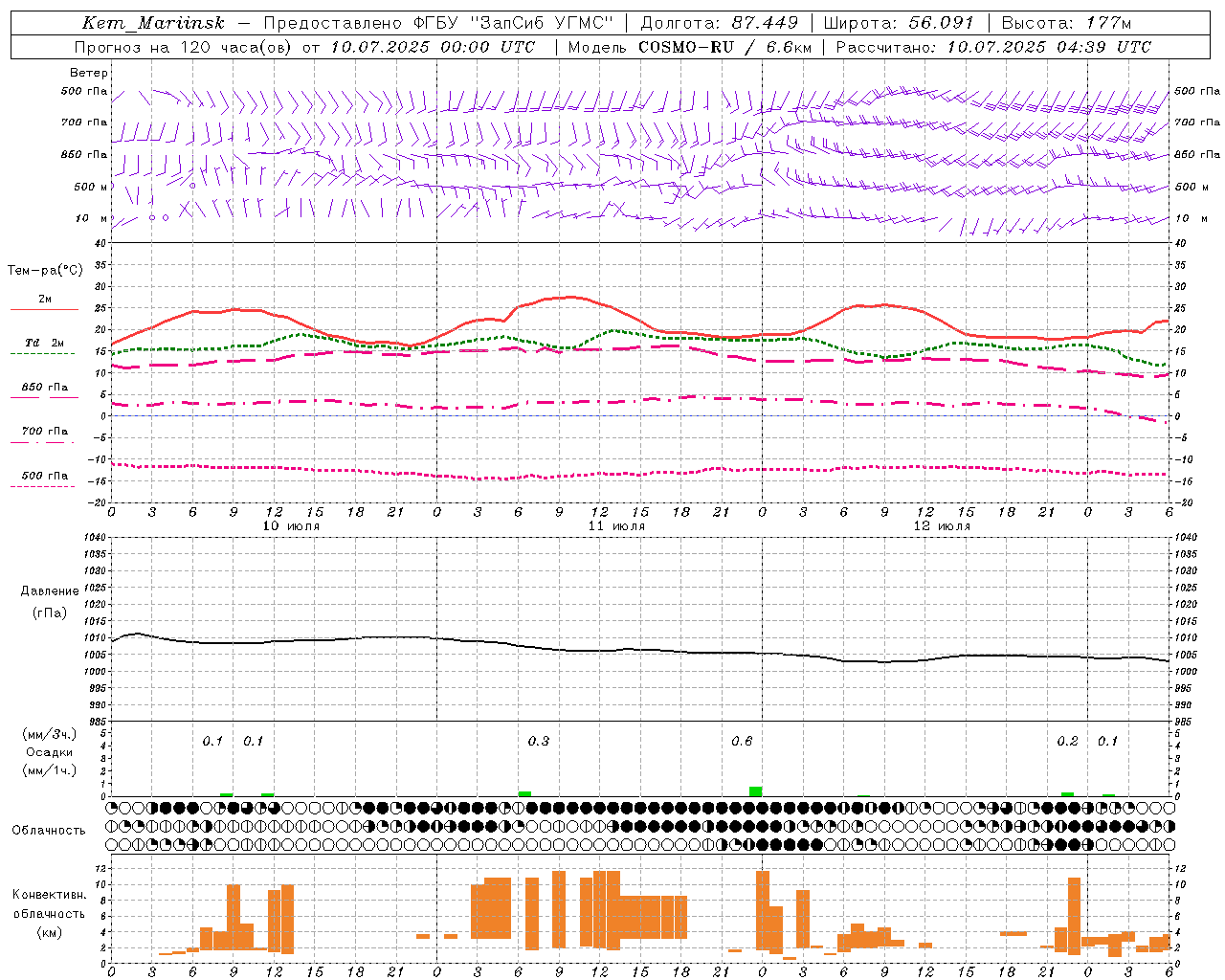Click the (мм/3ч.) precipitation unit label
This screenshot has width=1225, height=980.
(50, 734)
